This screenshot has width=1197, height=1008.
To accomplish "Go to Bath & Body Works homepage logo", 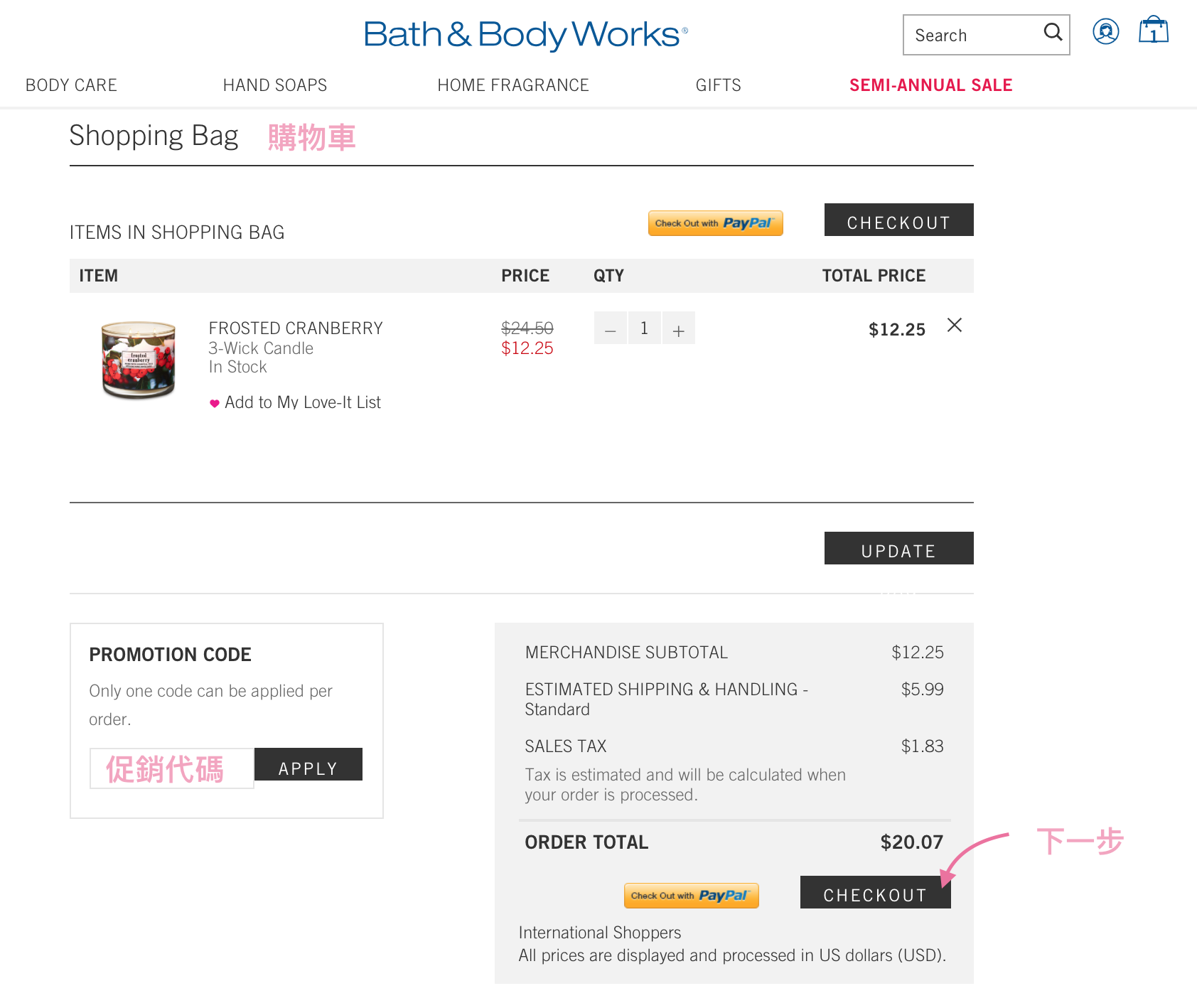I will pos(525,34).
